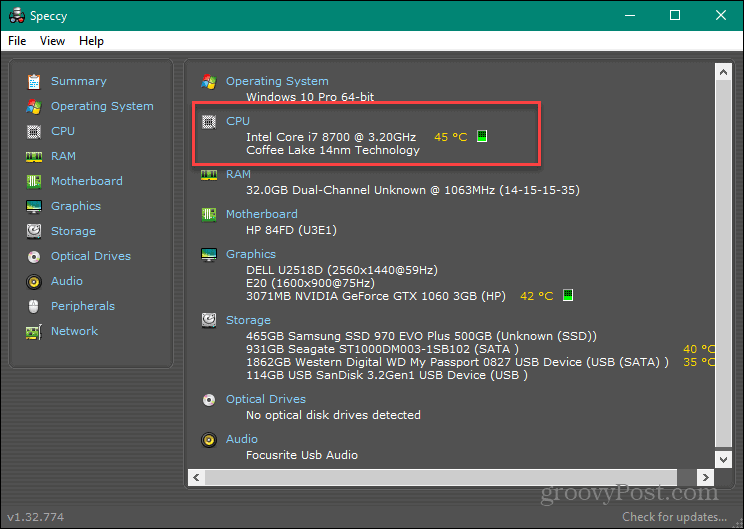Click the vertical scrollbar up arrow
Screen dimensions: 744x529
click(x=723, y=72)
